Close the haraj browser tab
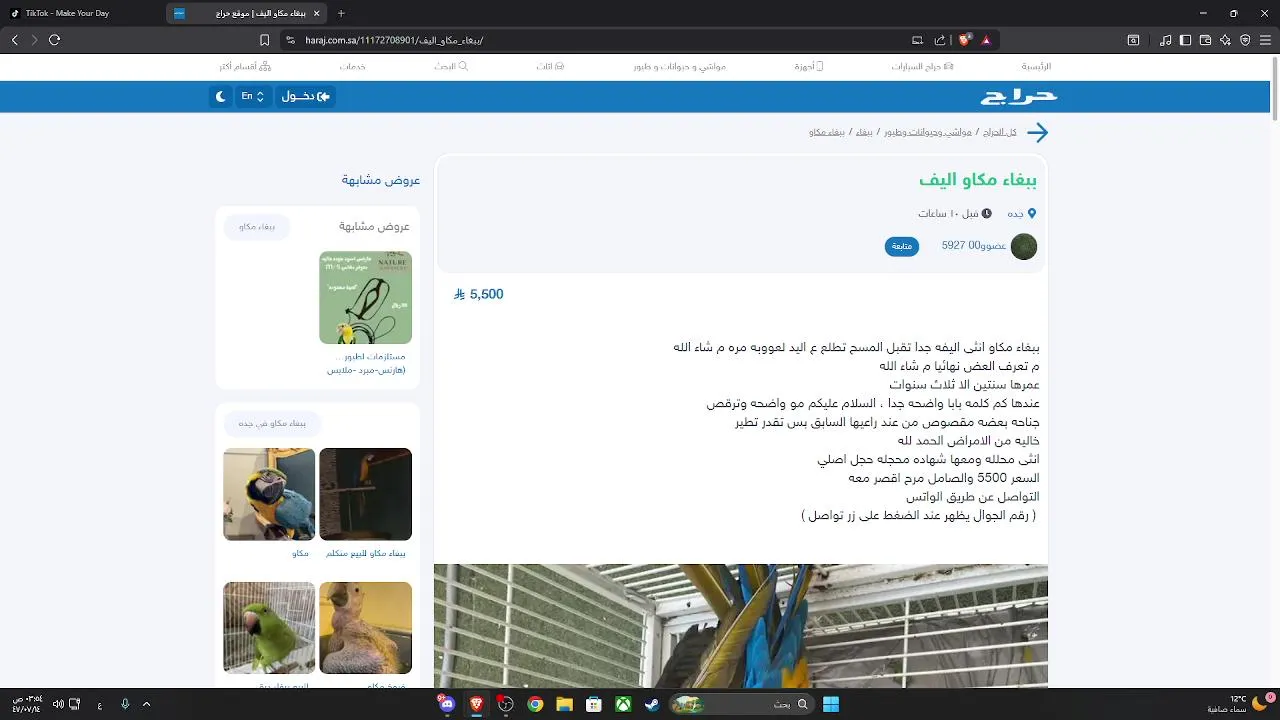 317,13
